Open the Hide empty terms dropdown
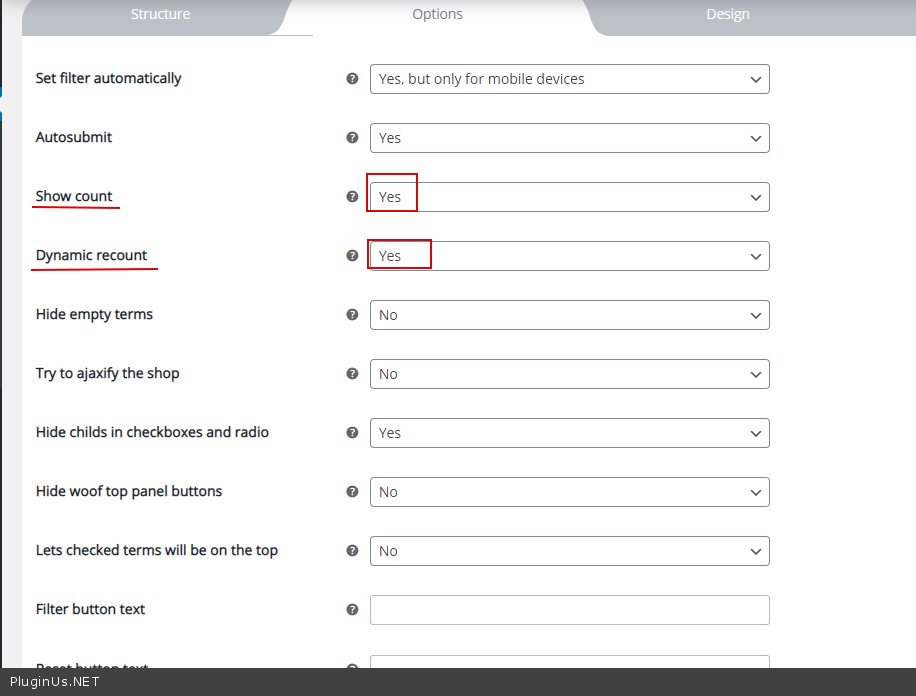This screenshot has width=916, height=696. pos(569,315)
